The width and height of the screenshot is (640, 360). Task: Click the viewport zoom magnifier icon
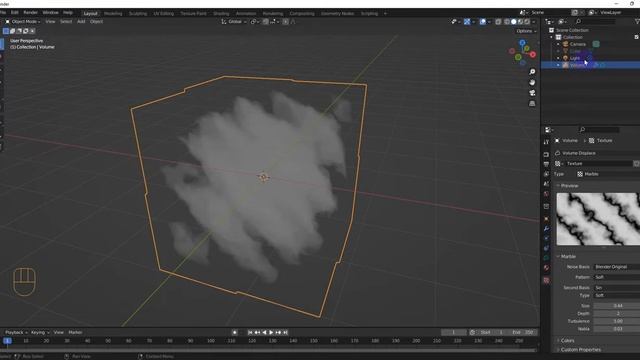click(x=532, y=72)
